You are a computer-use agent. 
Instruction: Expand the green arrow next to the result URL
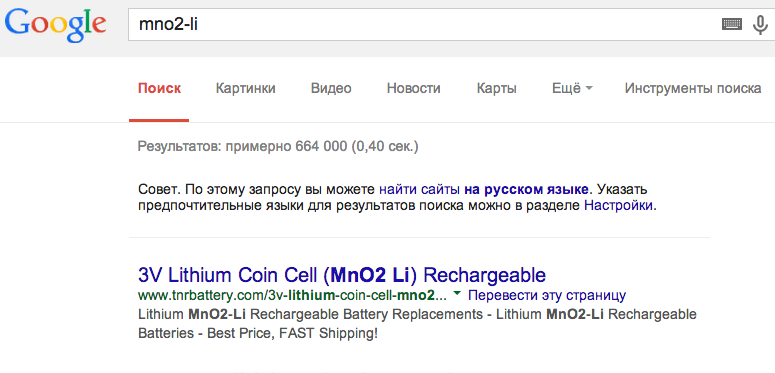(x=457, y=294)
